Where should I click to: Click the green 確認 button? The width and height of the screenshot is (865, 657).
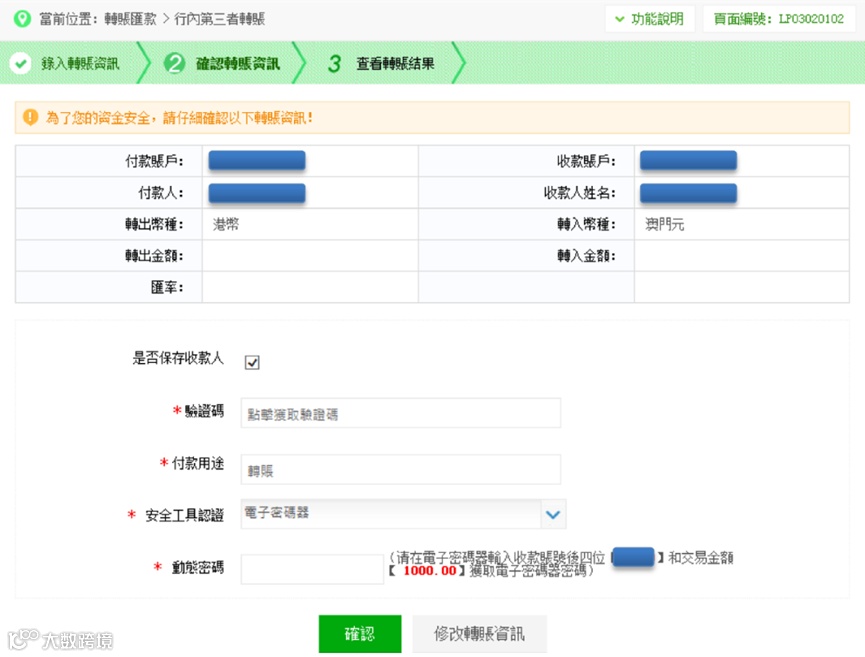[360, 634]
